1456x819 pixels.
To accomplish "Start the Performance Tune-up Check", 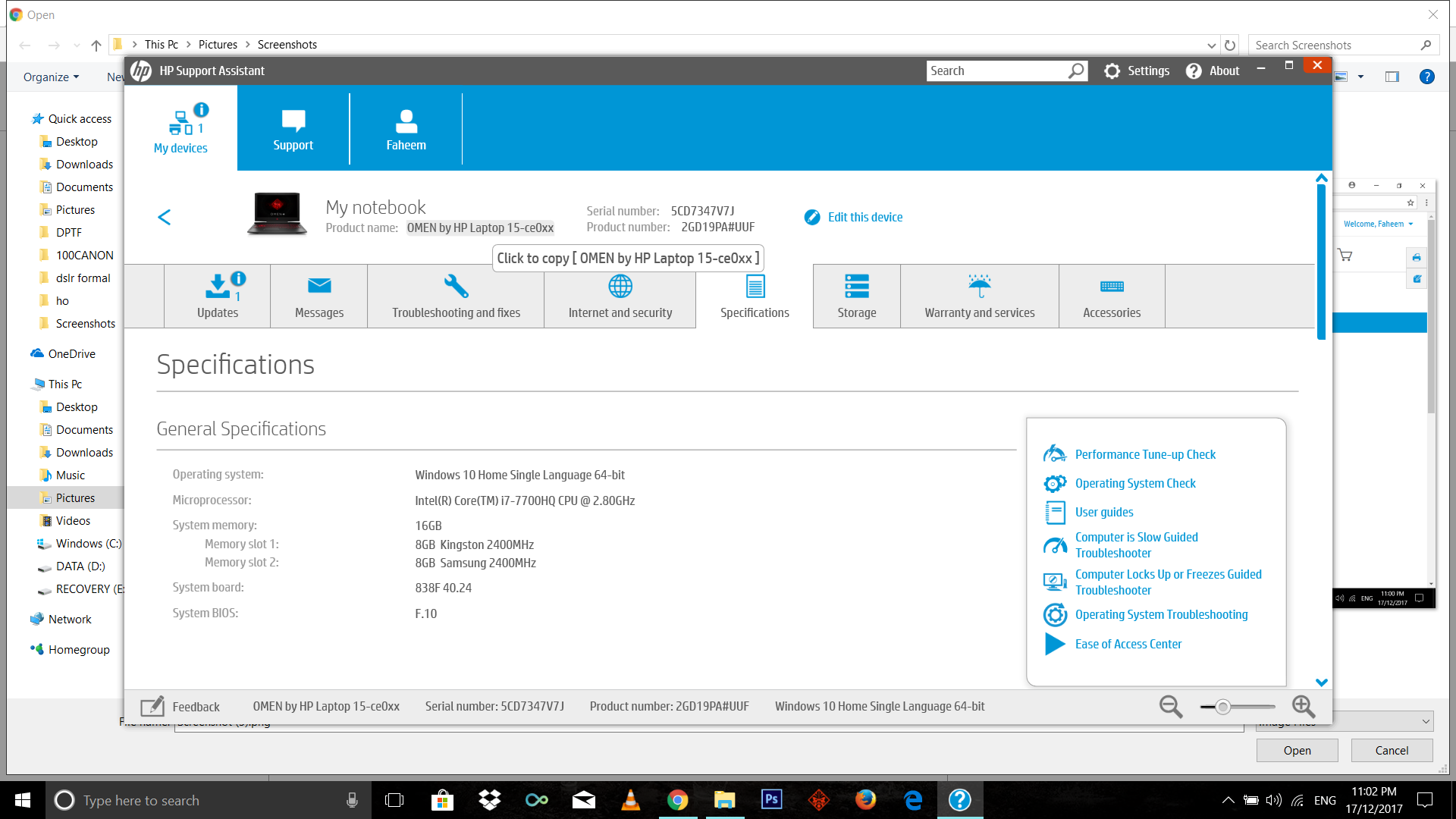I will click(1145, 454).
